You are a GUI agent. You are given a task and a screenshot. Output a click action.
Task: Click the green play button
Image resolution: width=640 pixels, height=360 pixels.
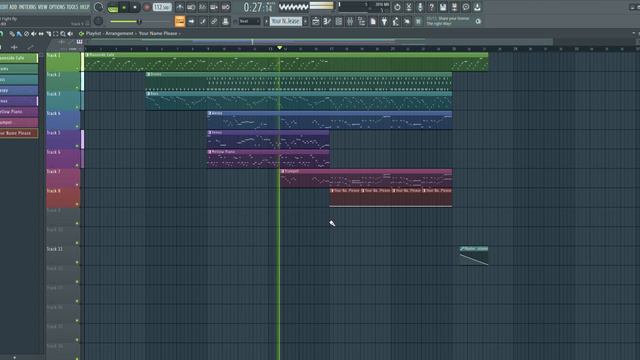click(124, 7)
